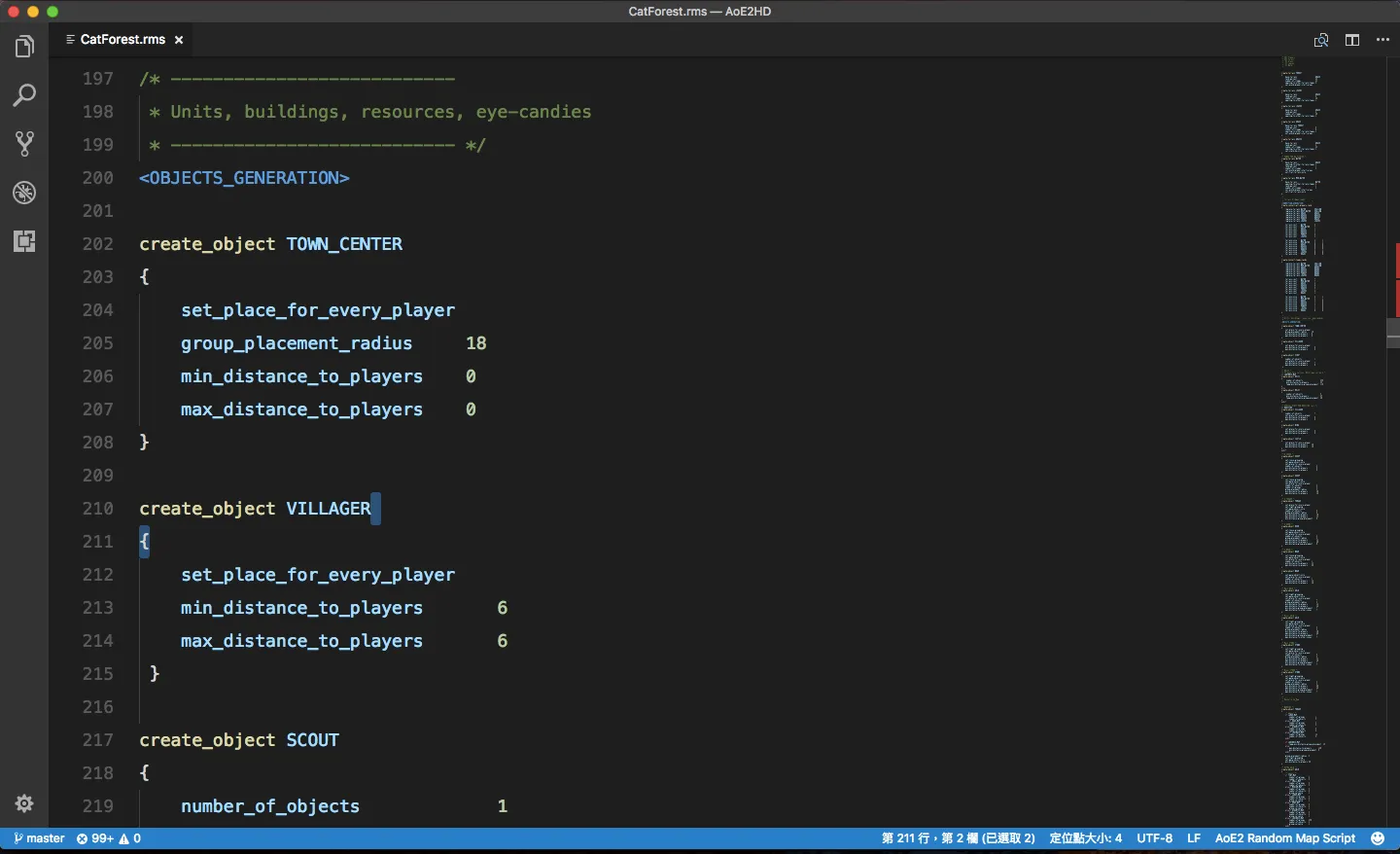
Task: Launch the Debug view icon
Action: [23, 193]
